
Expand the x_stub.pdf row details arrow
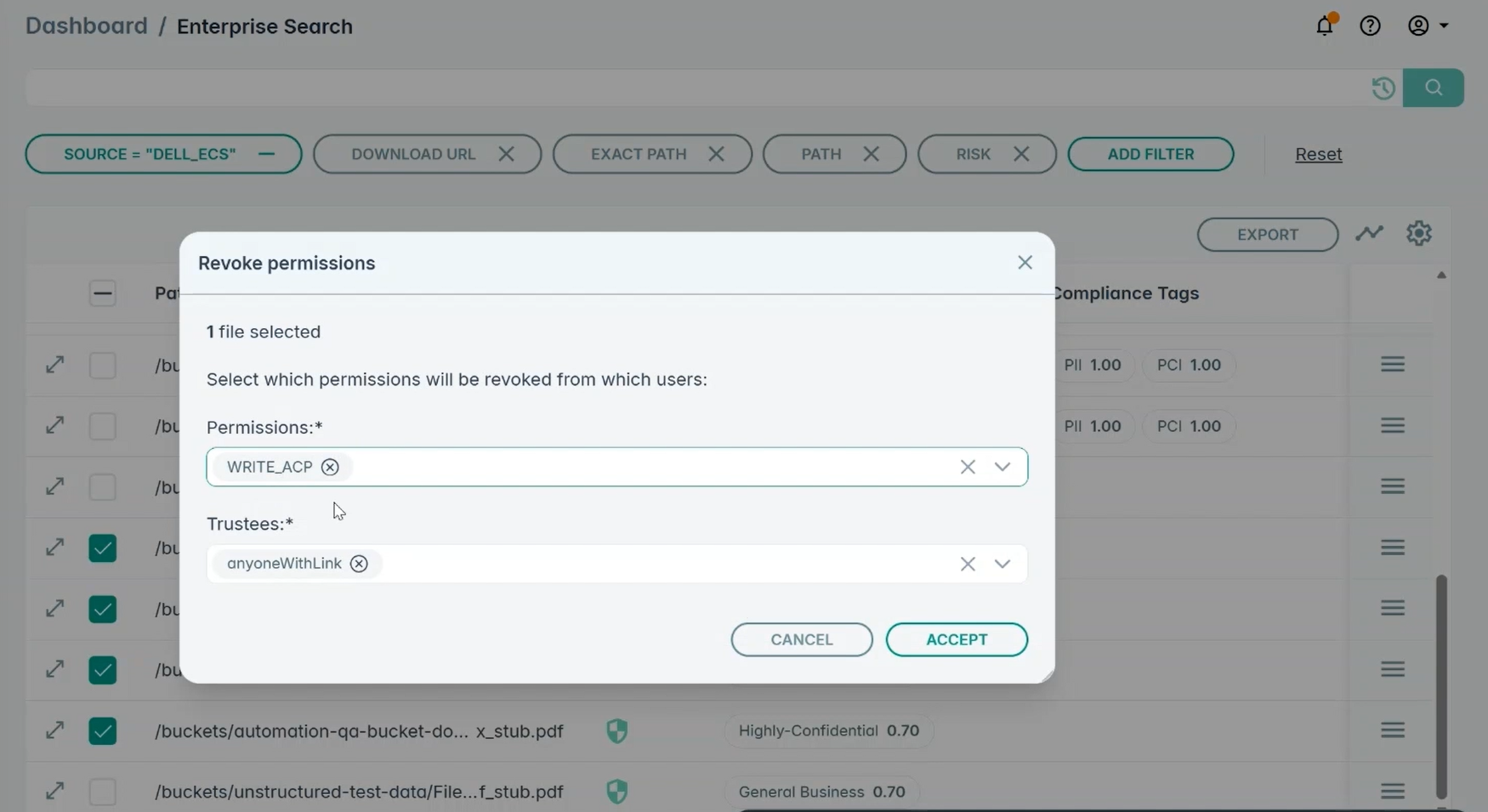click(x=54, y=730)
